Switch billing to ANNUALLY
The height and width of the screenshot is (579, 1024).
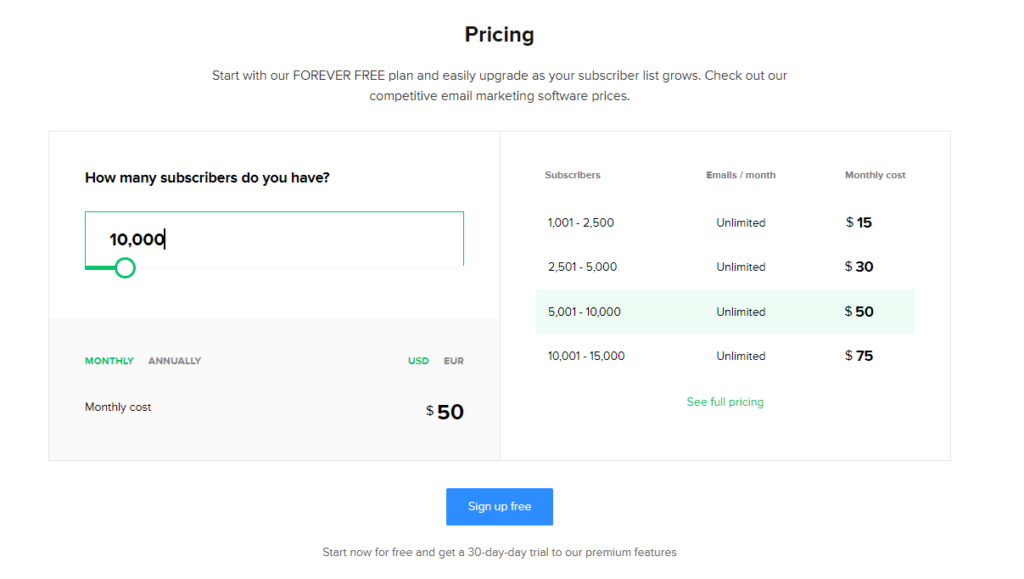coord(174,361)
